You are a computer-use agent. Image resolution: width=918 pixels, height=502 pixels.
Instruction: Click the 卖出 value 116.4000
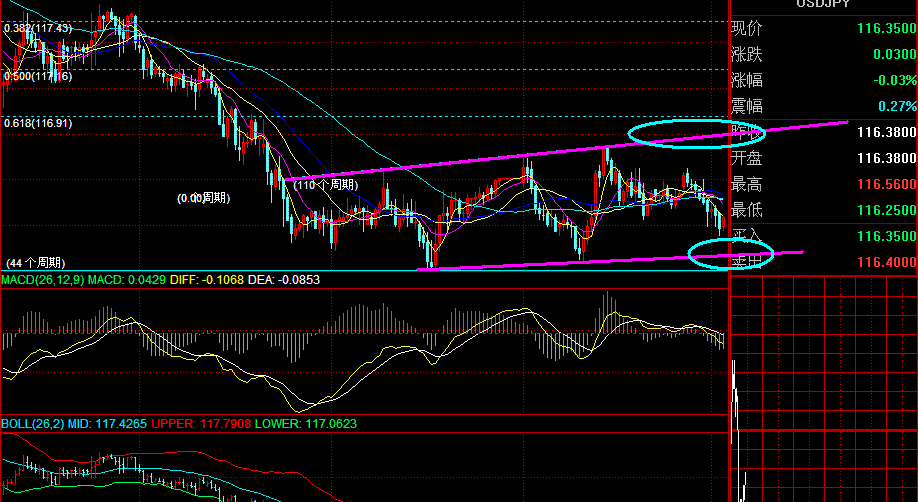click(886, 262)
